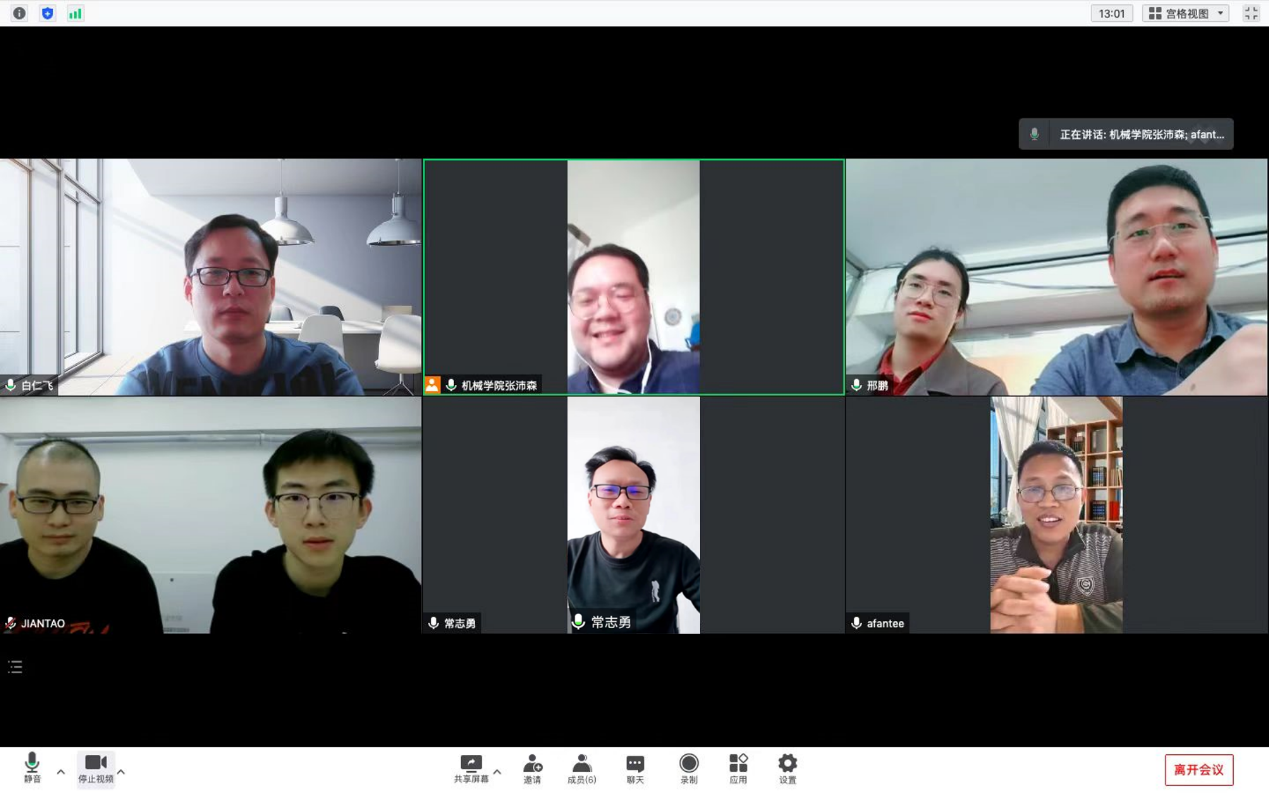The height and width of the screenshot is (793, 1269).
Task: Open the 应用 apps icon
Action: point(738,768)
